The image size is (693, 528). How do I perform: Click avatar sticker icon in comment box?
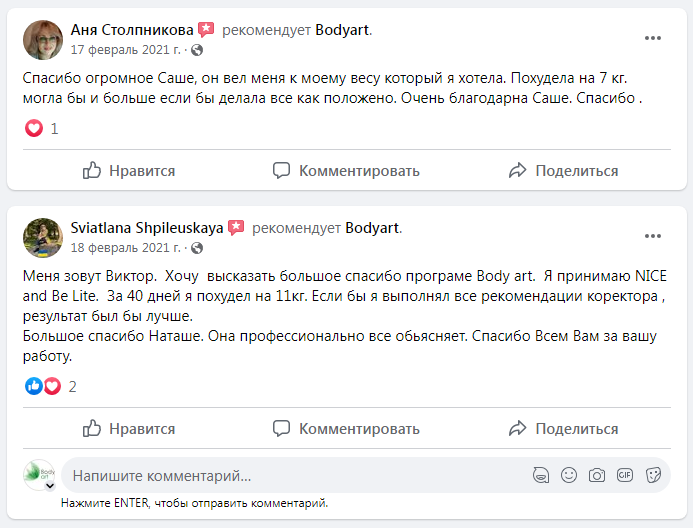click(x=541, y=475)
